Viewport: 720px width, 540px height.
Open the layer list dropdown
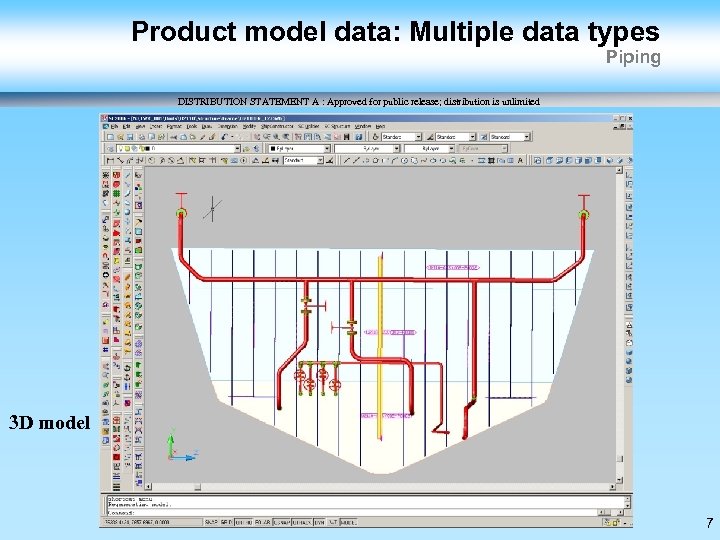click(x=237, y=149)
